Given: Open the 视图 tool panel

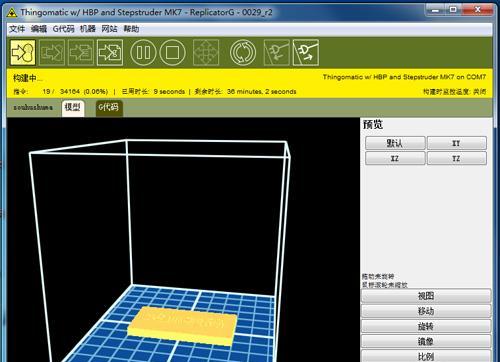Looking at the screenshot, I should 426,296.
